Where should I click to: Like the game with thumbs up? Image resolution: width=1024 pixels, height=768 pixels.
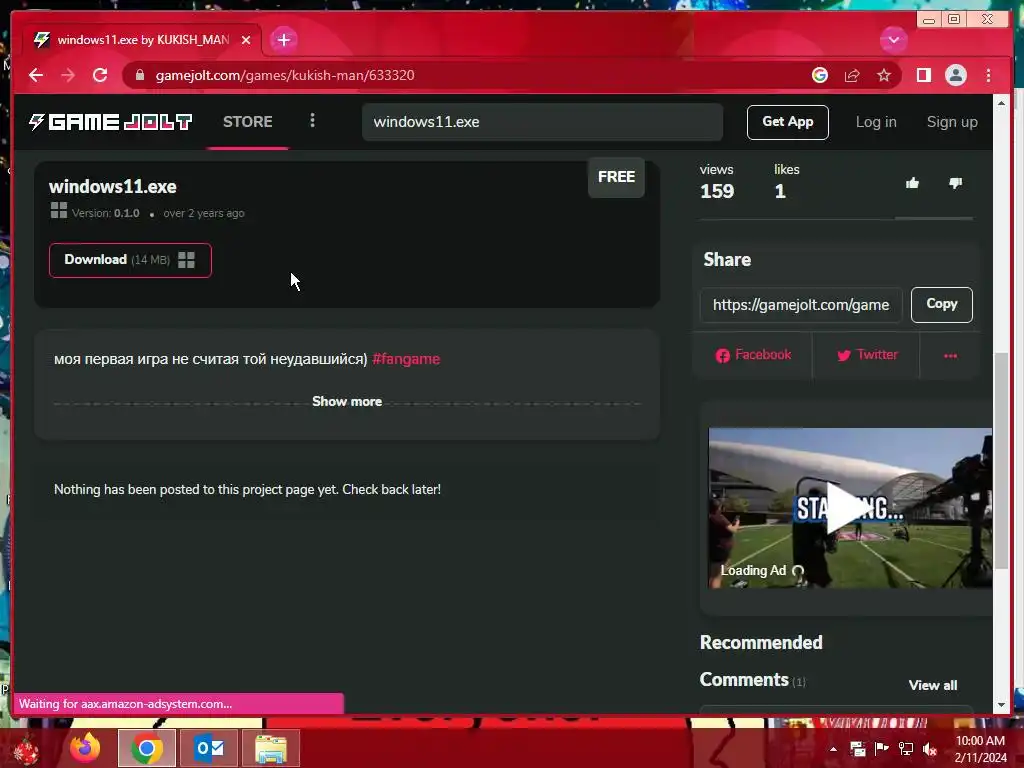tap(912, 184)
